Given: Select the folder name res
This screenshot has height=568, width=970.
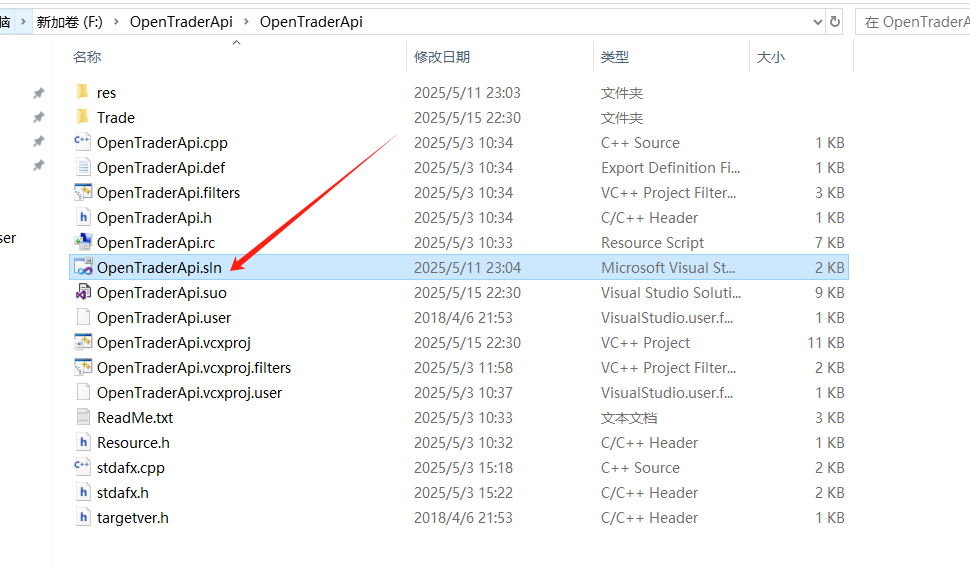Looking at the screenshot, I should coord(106,93).
